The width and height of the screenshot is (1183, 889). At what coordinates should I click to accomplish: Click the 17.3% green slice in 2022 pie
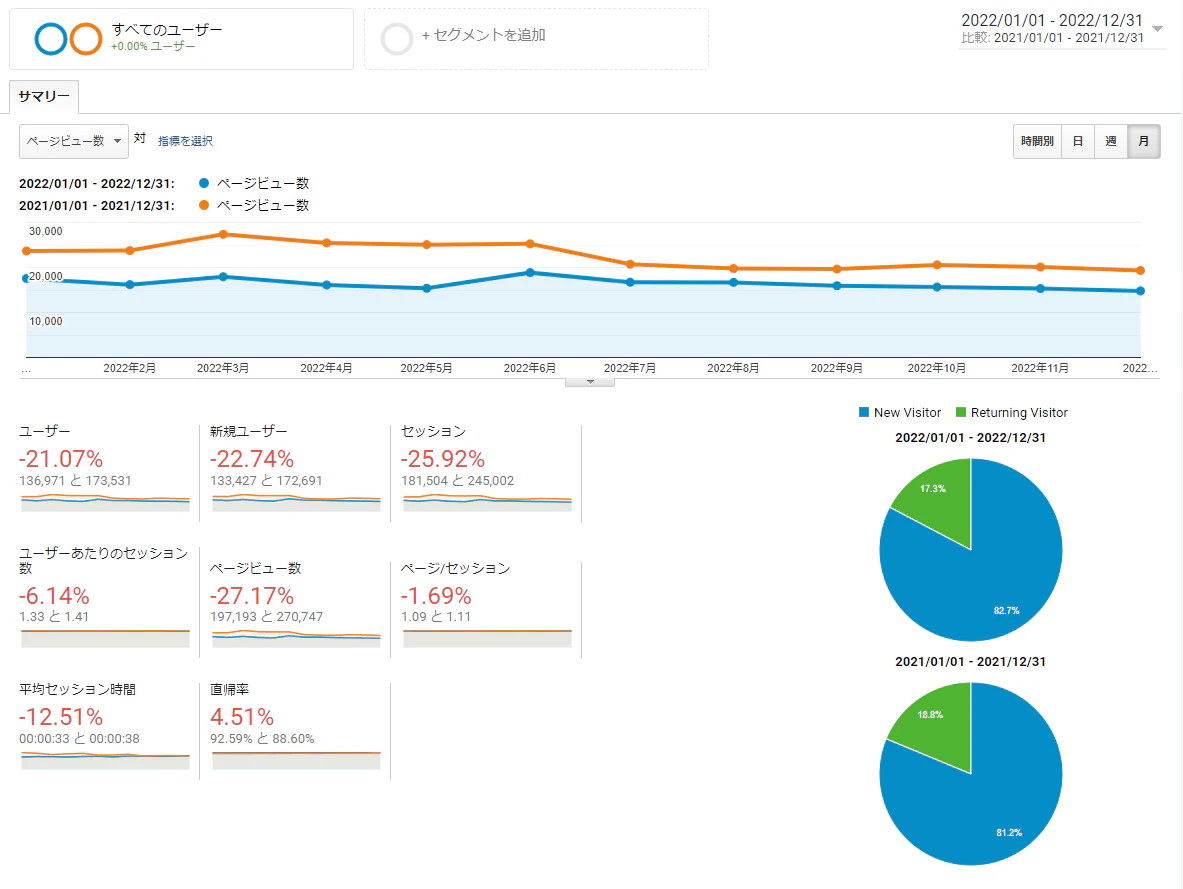coord(939,498)
